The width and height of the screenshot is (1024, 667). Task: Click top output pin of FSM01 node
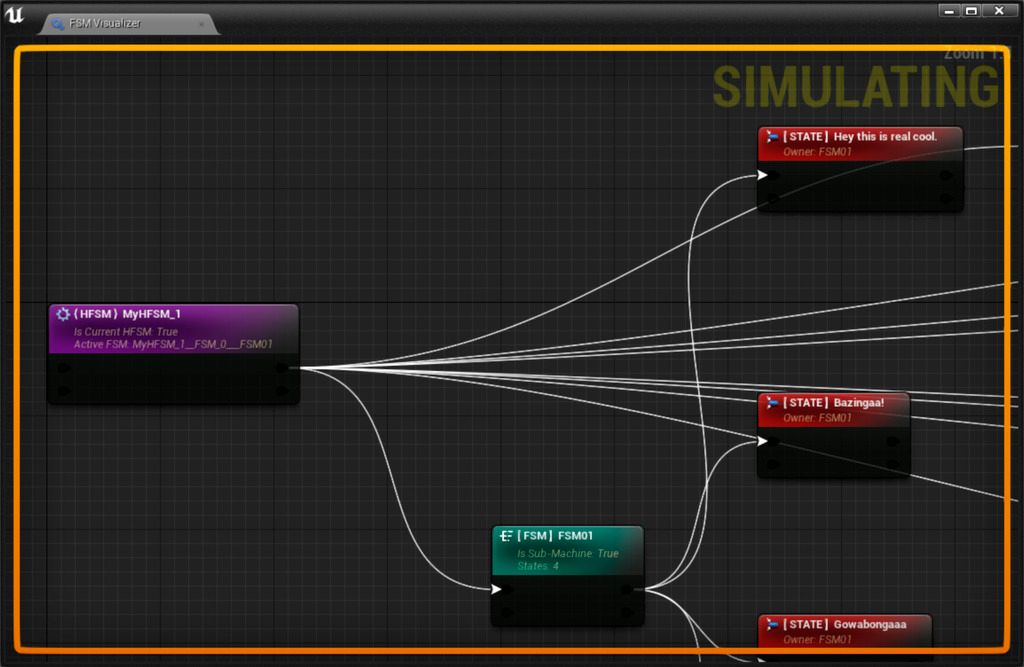(627, 589)
